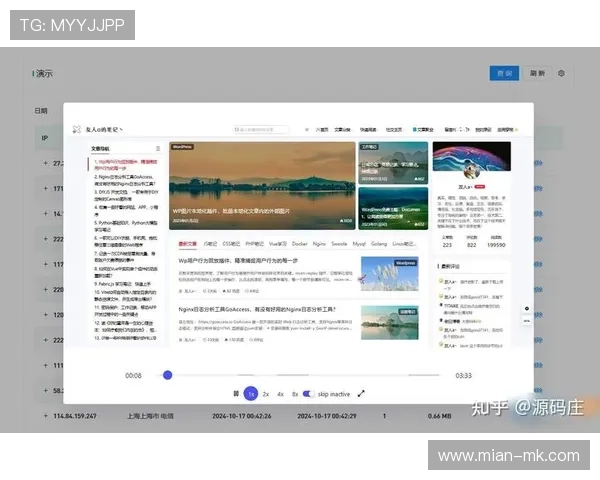Click the replay progress slider handle
Image resolution: width=600 pixels, height=480 pixels.
167,375
